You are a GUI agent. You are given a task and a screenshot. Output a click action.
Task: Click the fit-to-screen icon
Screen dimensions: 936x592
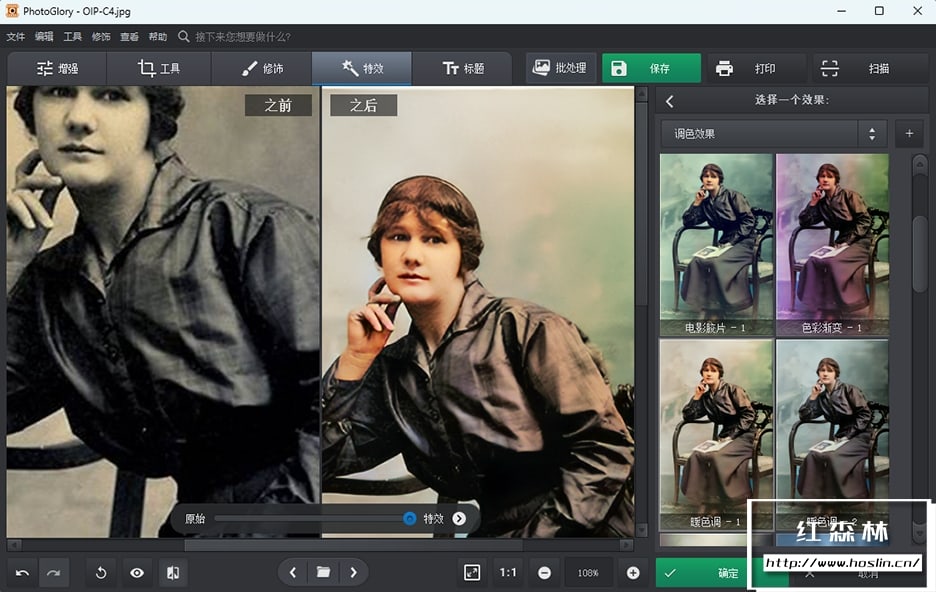click(472, 572)
